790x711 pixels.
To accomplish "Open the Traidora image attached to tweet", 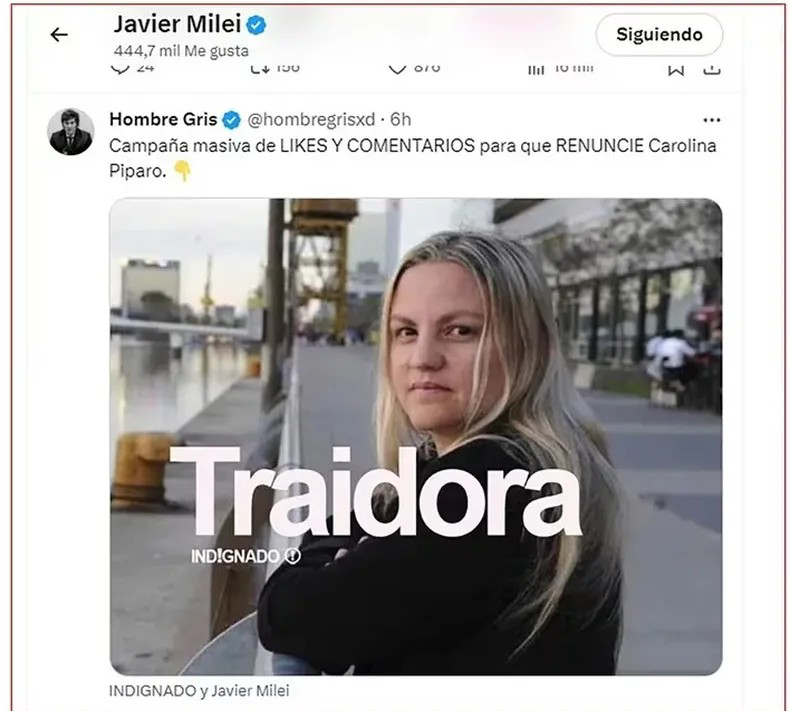I will 416,437.
